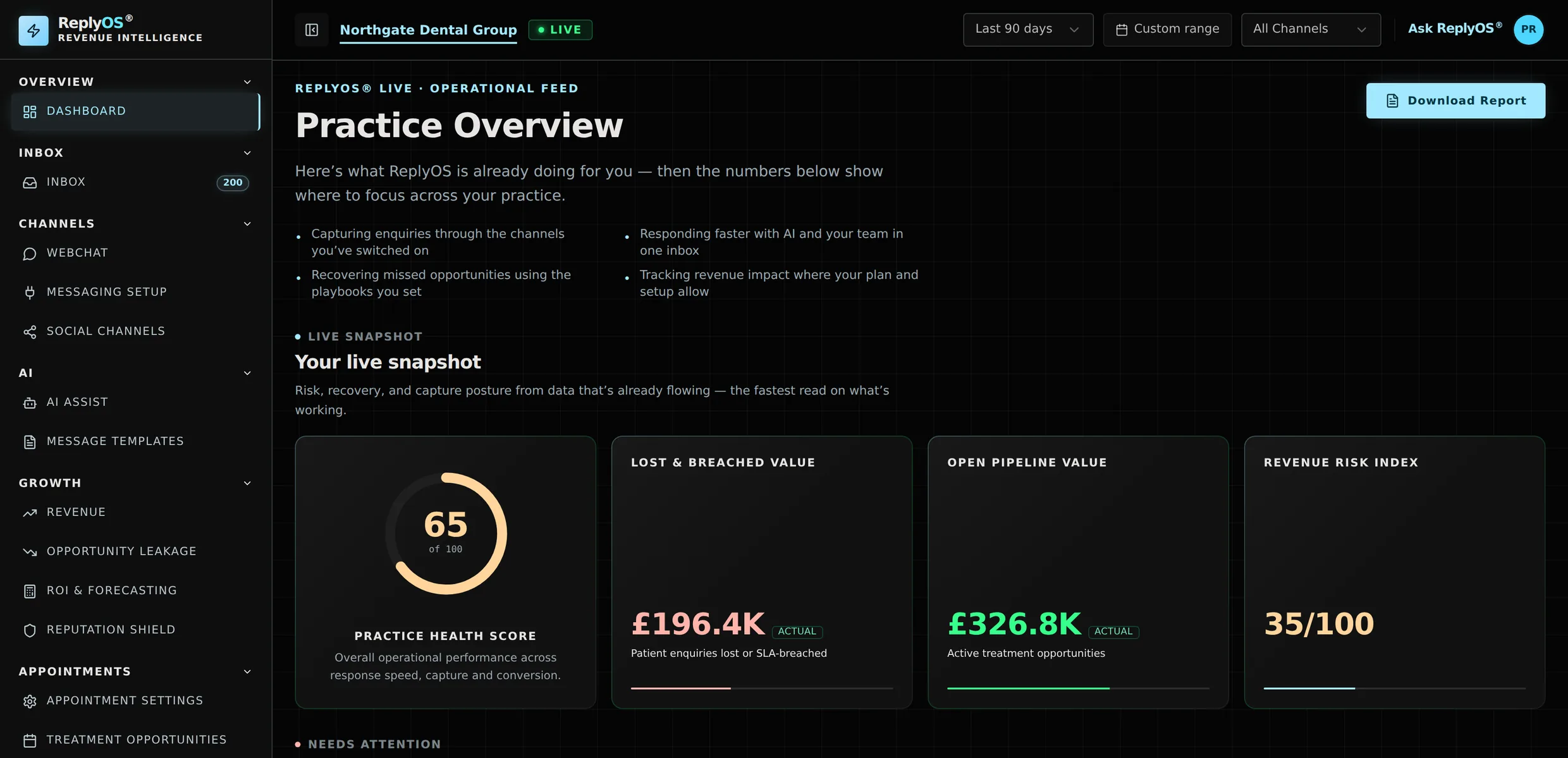Click the ACTUAL tag beside £196.4K
The height and width of the screenshot is (758, 1568).
(797, 632)
